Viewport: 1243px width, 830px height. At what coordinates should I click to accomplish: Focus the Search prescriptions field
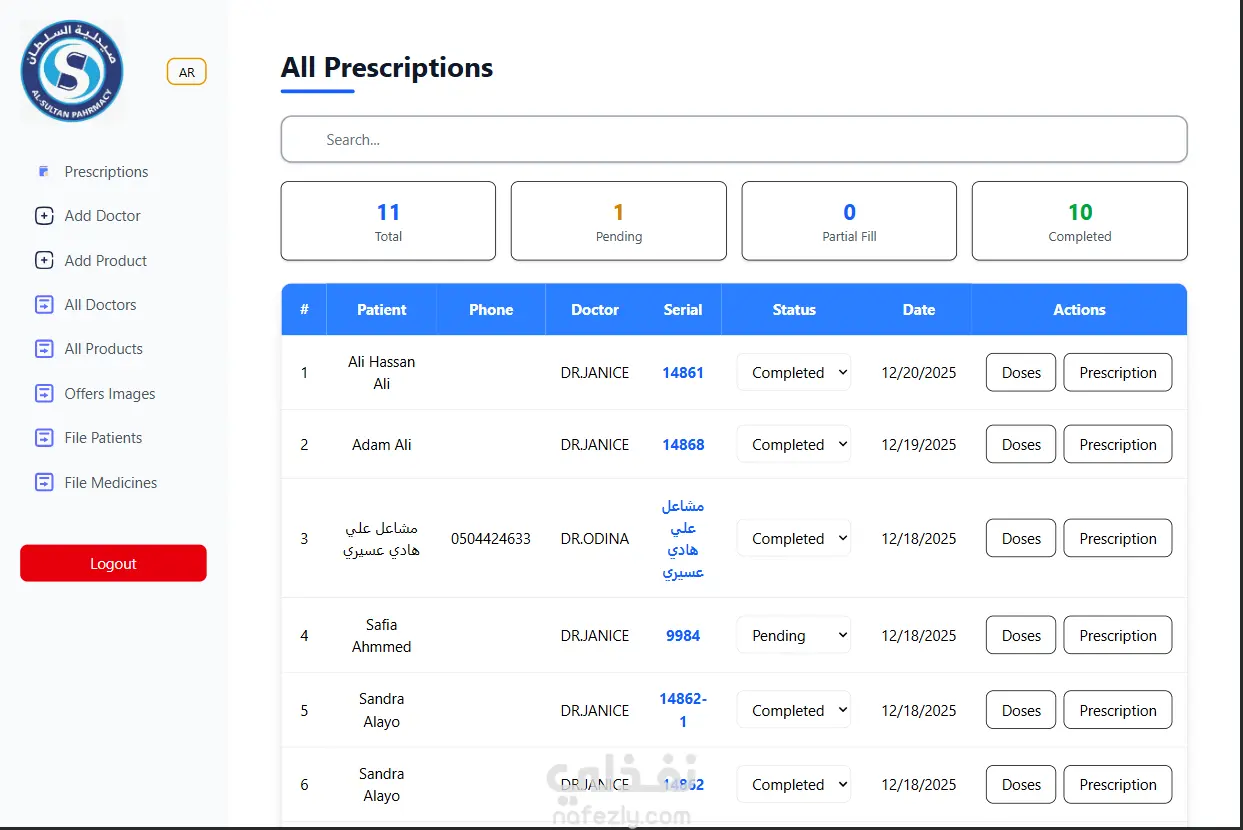coord(734,140)
